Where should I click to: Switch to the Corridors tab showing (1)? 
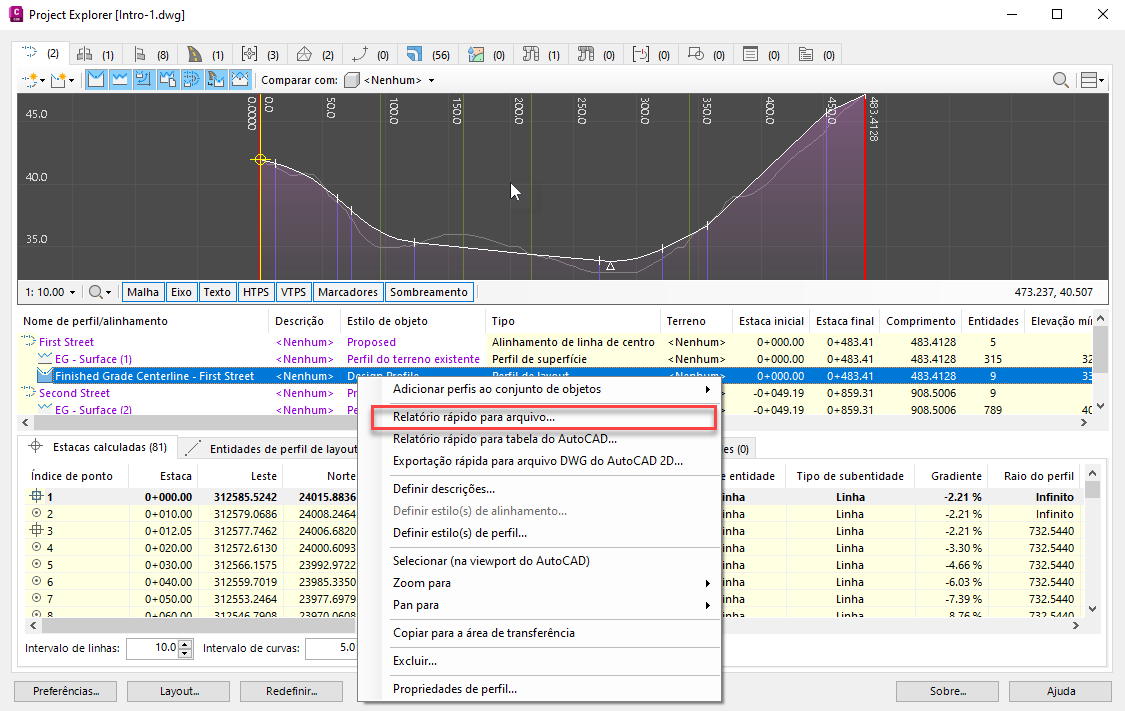point(205,54)
